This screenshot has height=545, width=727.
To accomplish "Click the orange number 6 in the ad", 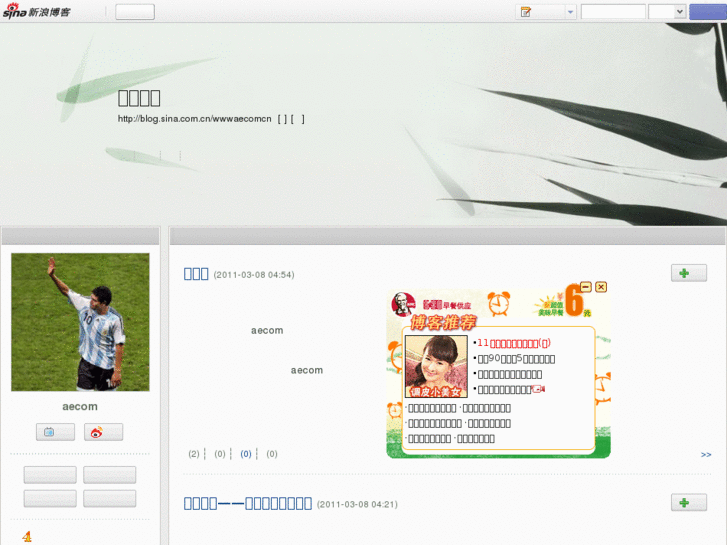I will click(574, 301).
